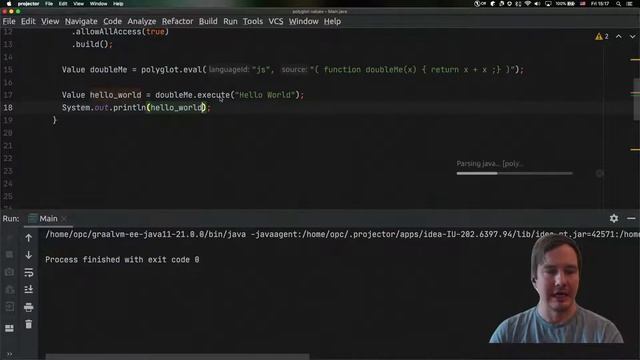Viewport: 640px width, 360px height.
Task: Open Spotlight search in macOS menu bar
Action: 619,4
